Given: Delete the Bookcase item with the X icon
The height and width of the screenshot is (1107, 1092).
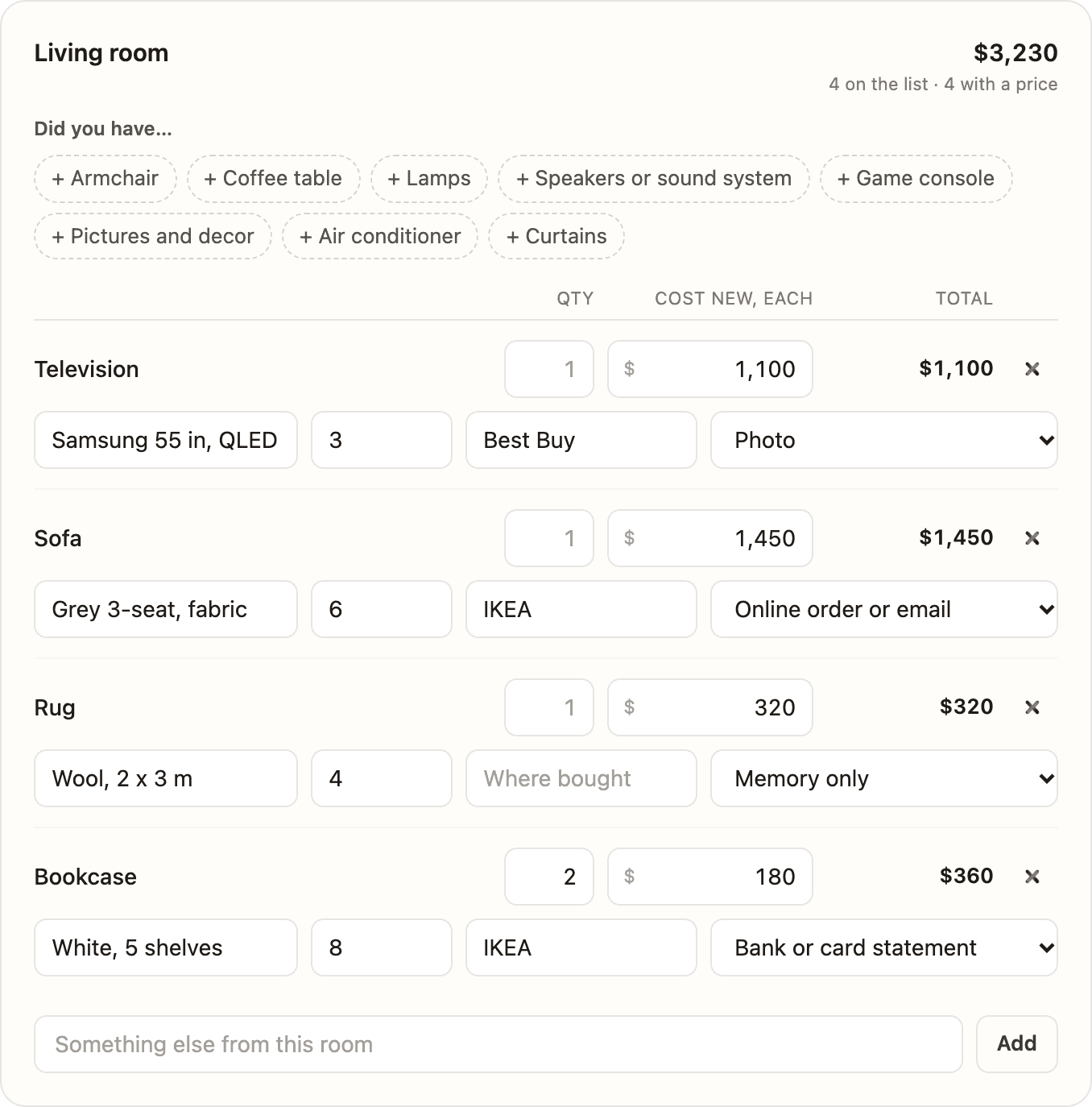Looking at the screenshot, I should [x=1032, y=877].
